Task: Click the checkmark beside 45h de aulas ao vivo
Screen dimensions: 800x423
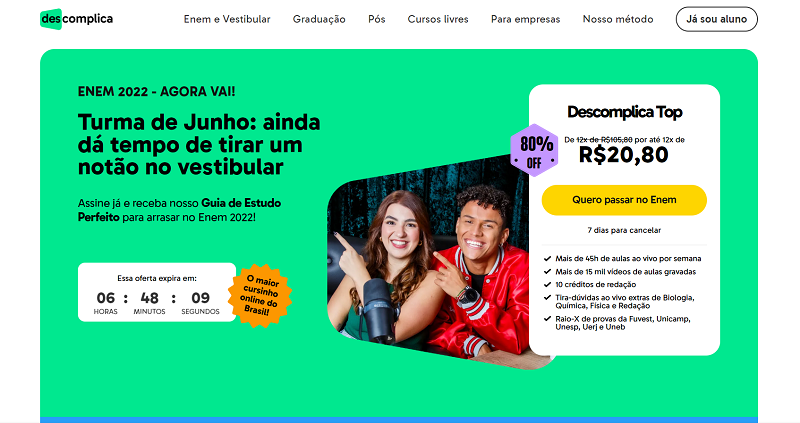Action: click(x=547, y=259)
